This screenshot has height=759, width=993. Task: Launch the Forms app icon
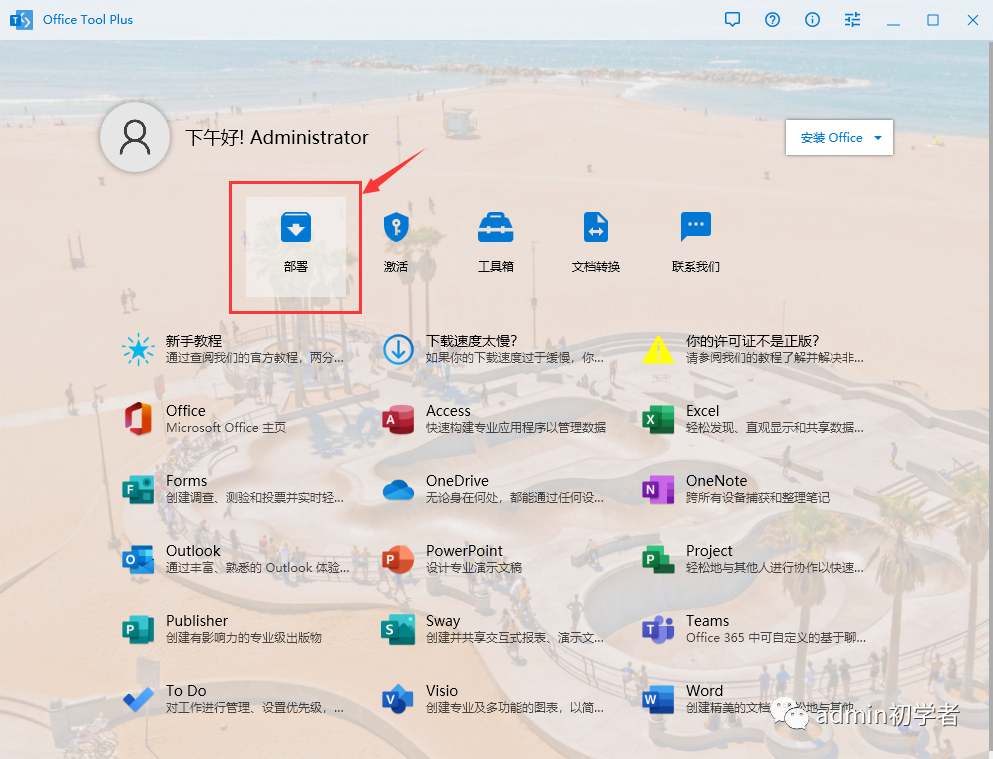138,489
